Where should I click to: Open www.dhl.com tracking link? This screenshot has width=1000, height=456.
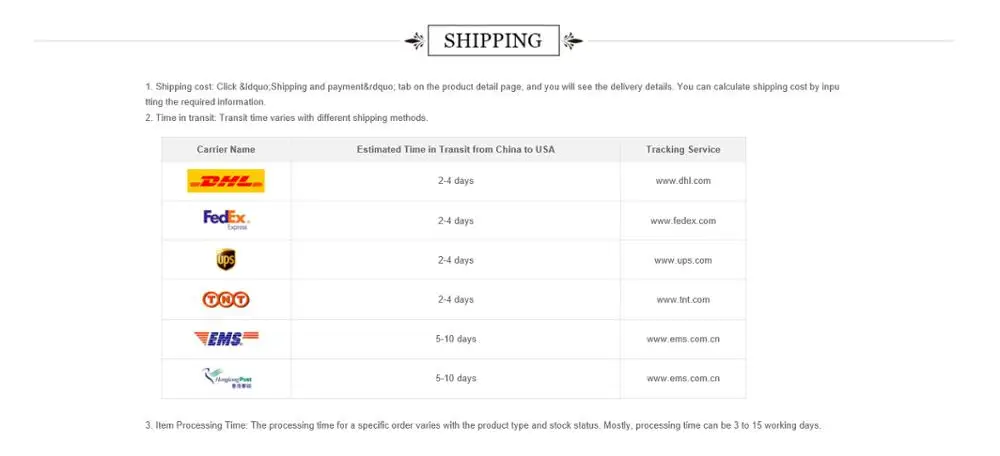coord(683,181)
